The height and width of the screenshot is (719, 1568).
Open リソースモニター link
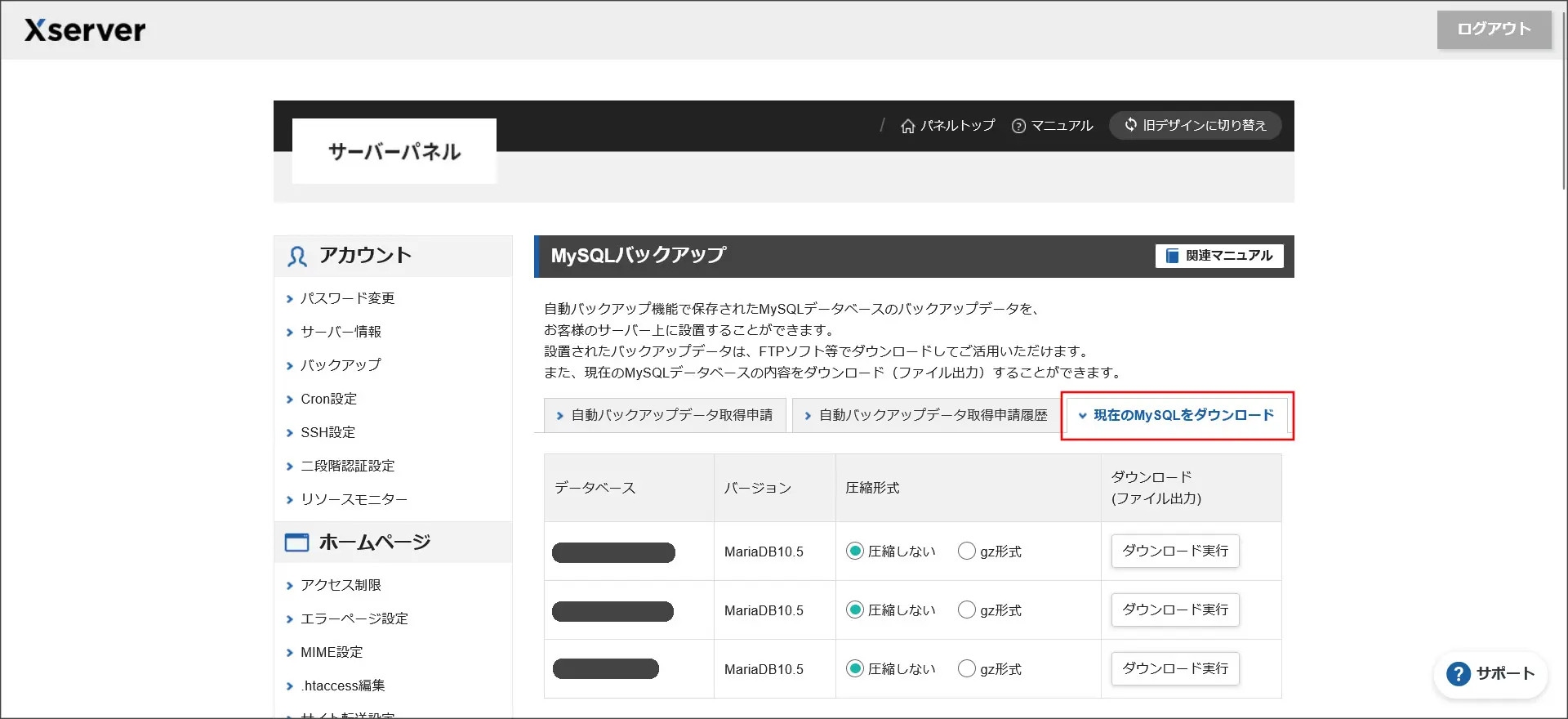[x=354, y=499]
